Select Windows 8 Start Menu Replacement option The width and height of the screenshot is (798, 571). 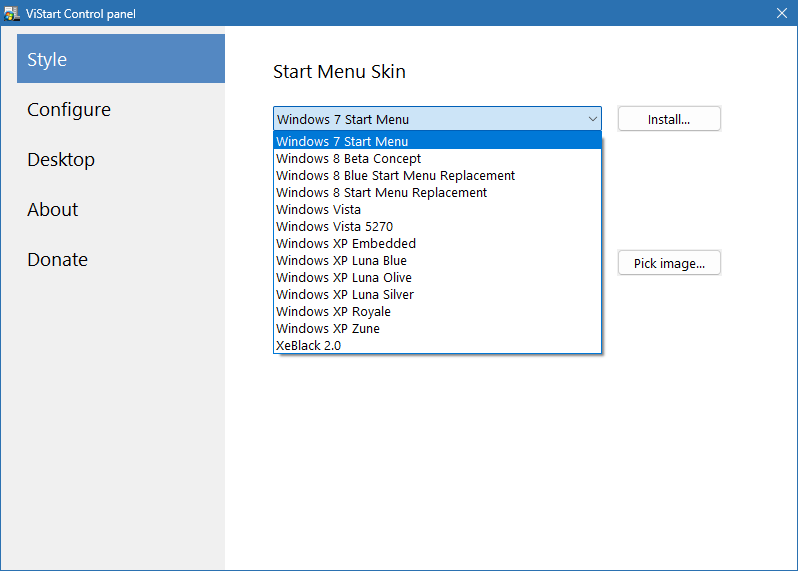381,192
